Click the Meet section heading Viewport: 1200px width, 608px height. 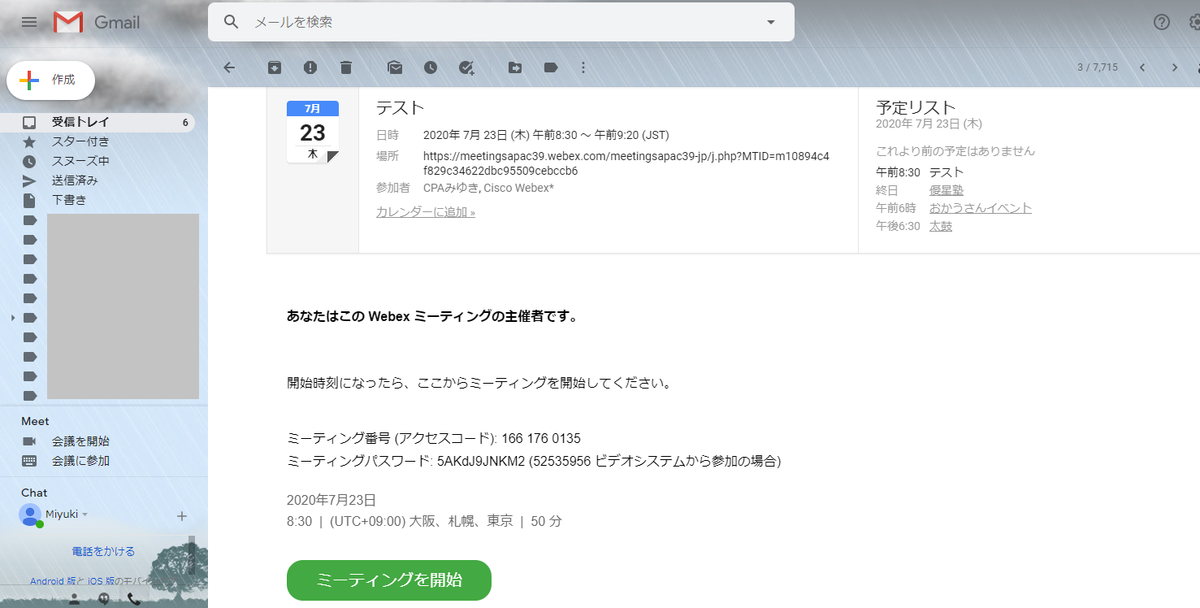point(35,421)
